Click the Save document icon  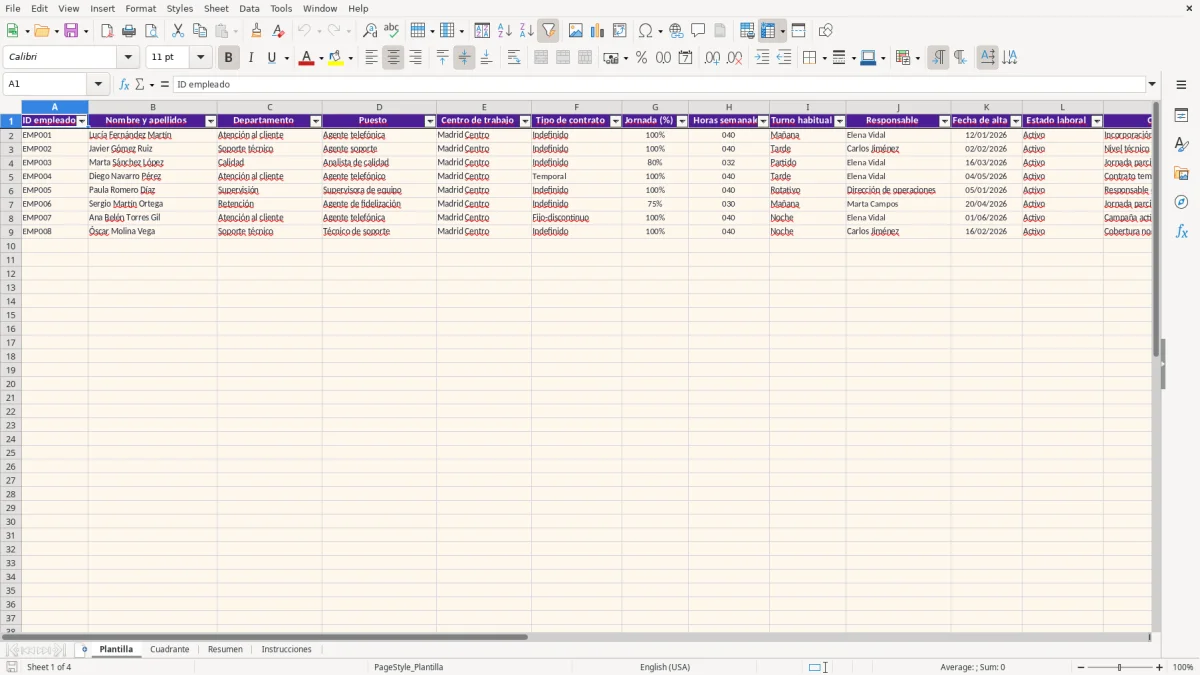point(71,31)
